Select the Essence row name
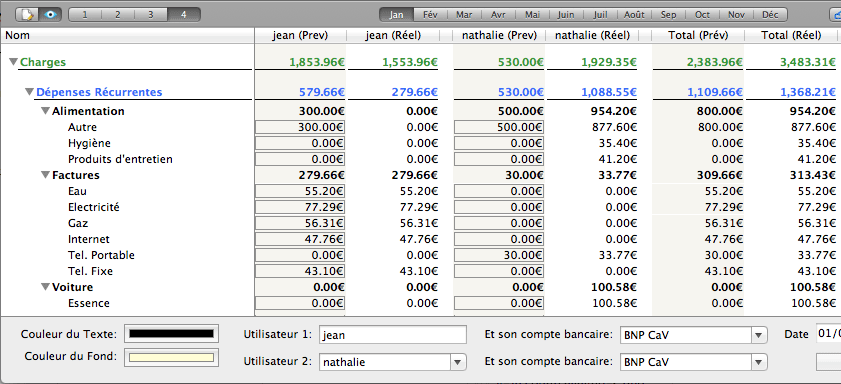 coord(88,303)
